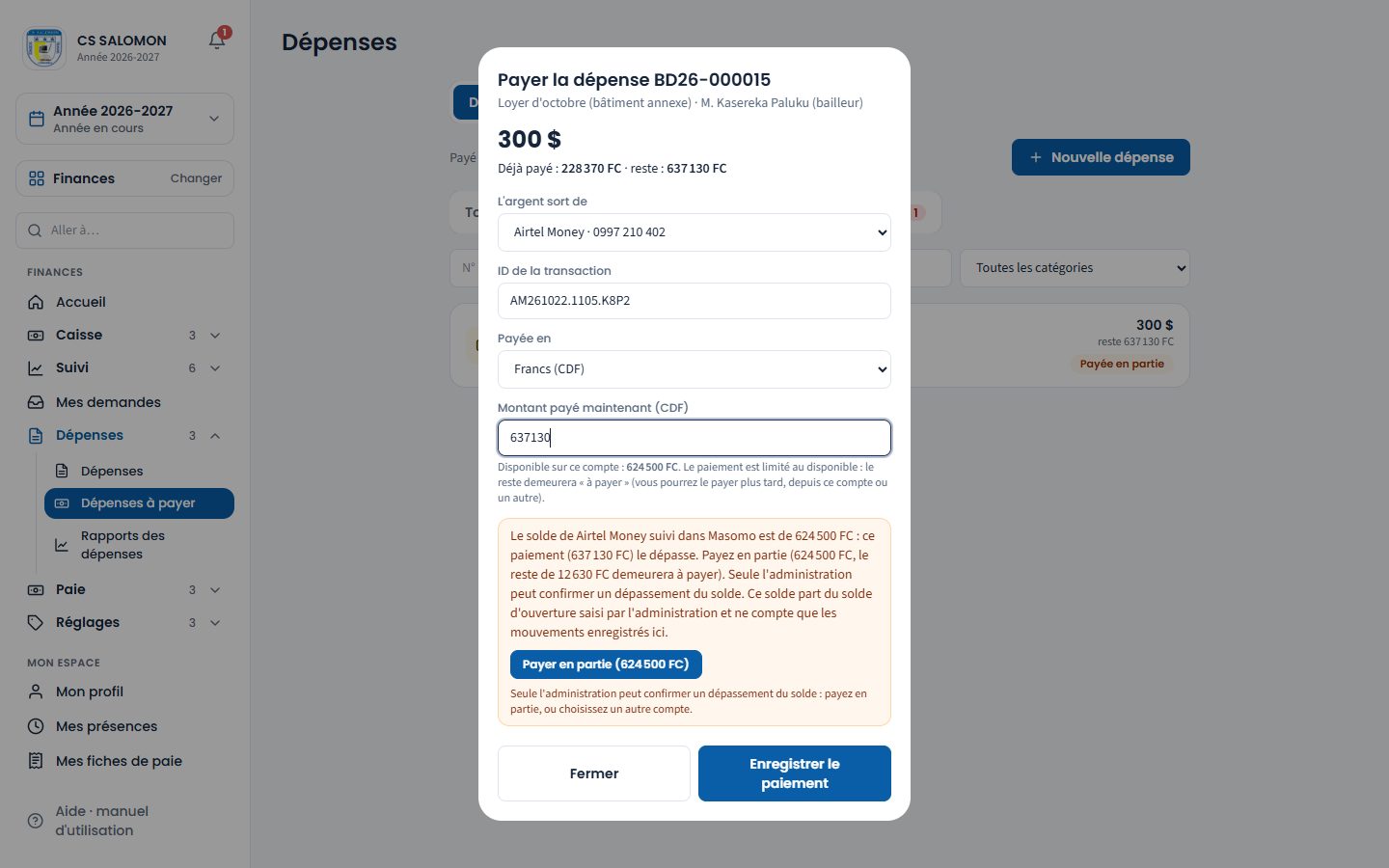Click the help question-mark icon

click(x=36, y=821)
